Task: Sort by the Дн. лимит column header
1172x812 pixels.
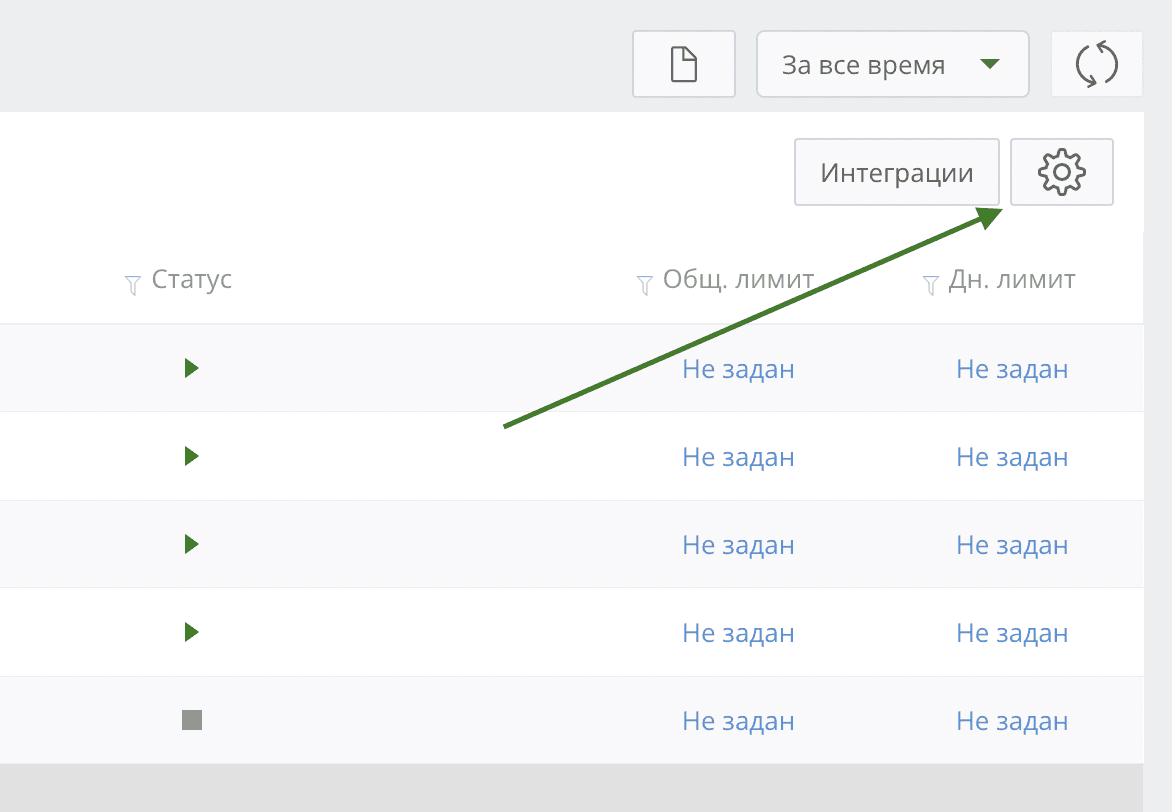Action: [1012, 280]
